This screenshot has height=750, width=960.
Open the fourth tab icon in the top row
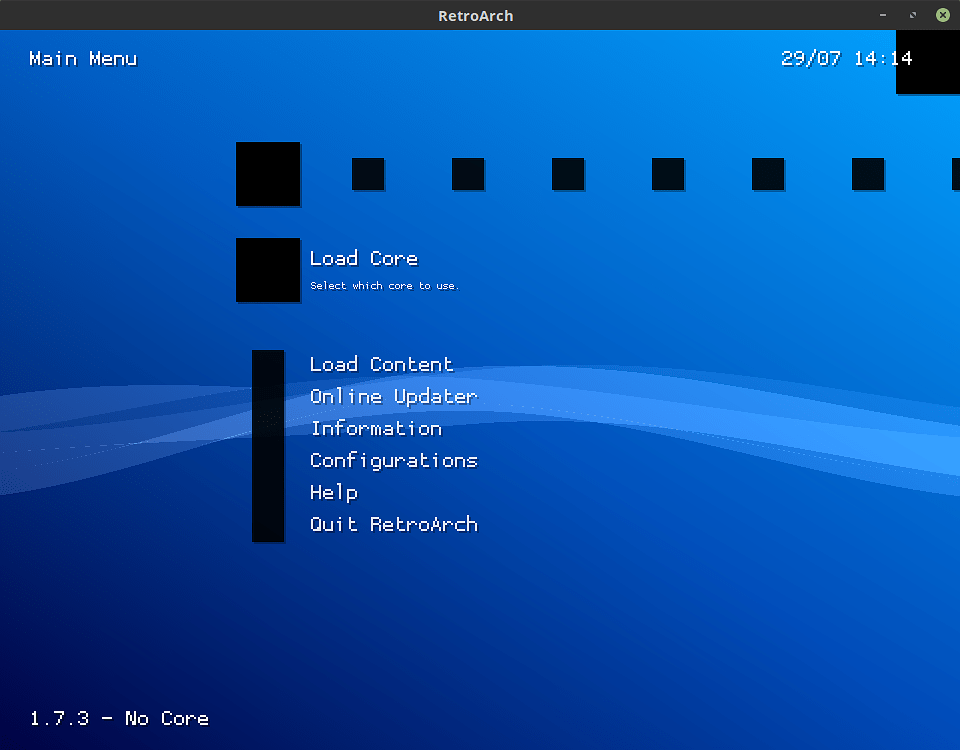pos(568,174)
